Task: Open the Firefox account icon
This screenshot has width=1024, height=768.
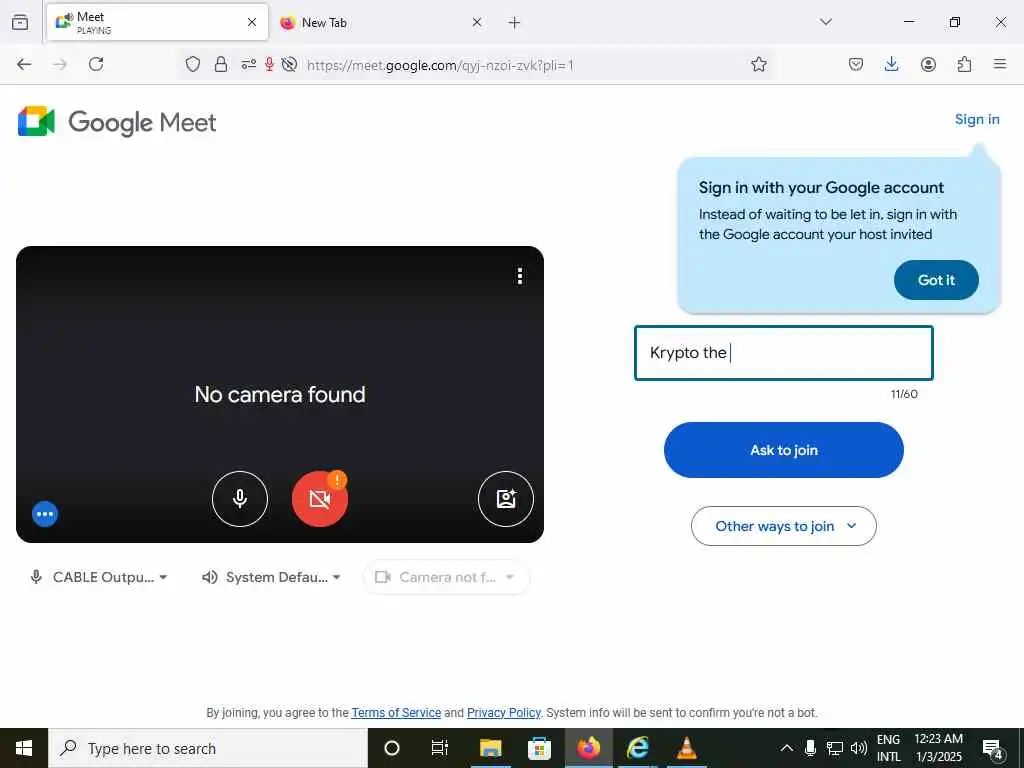Action: click(928, 64)
